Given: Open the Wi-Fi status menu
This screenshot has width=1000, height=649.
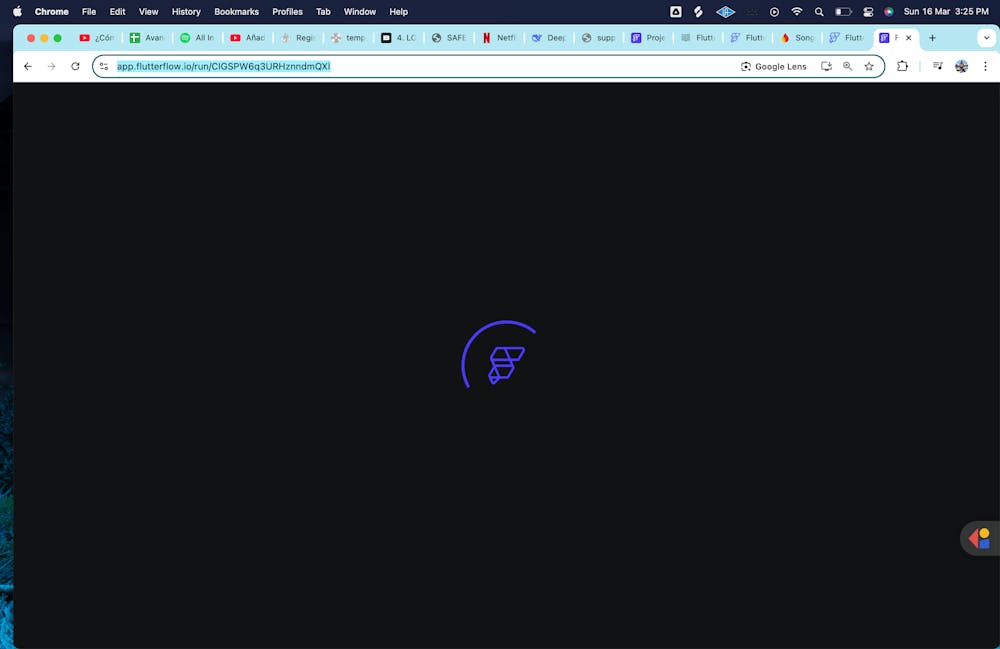Looking at the screenshot, I should 797,11.
